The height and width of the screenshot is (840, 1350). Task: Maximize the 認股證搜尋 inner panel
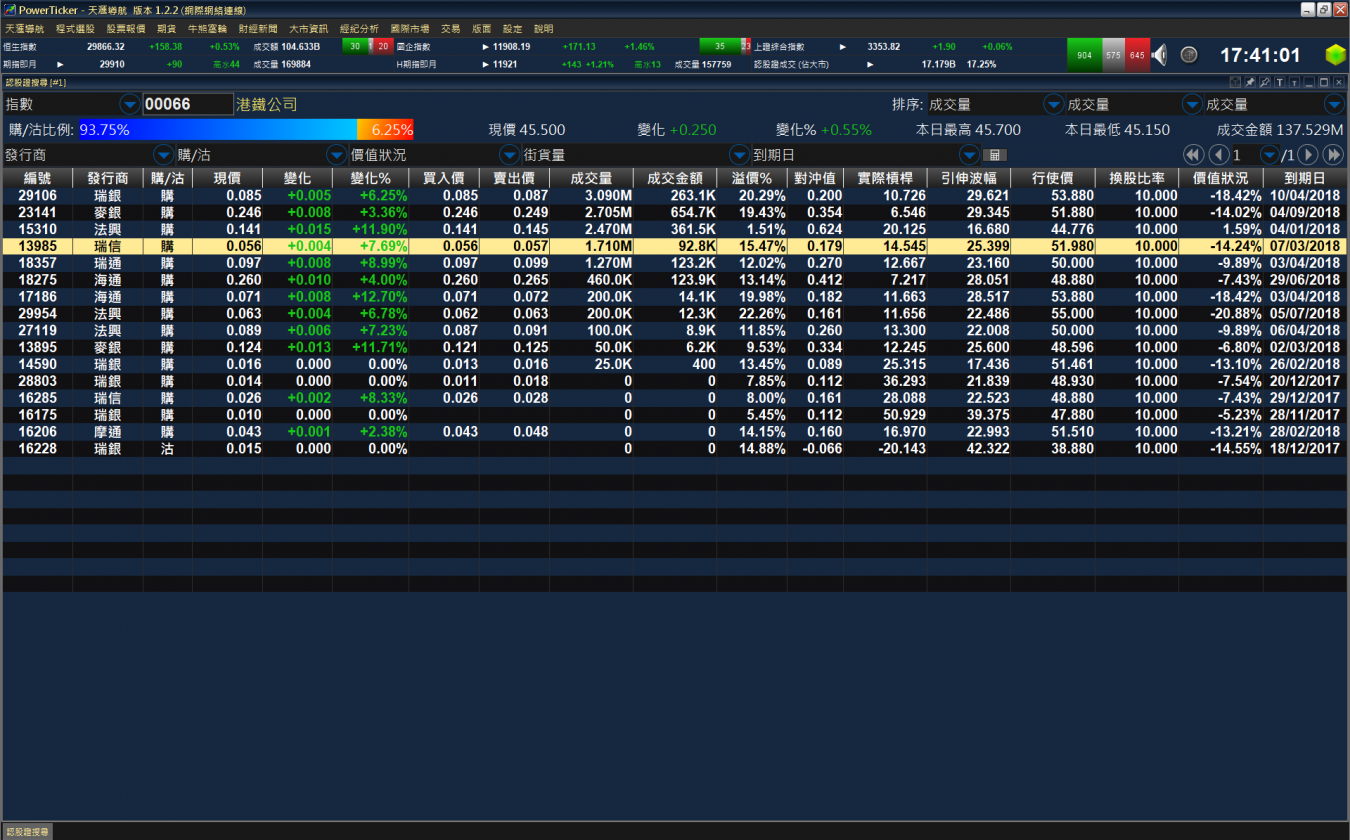1324,82
